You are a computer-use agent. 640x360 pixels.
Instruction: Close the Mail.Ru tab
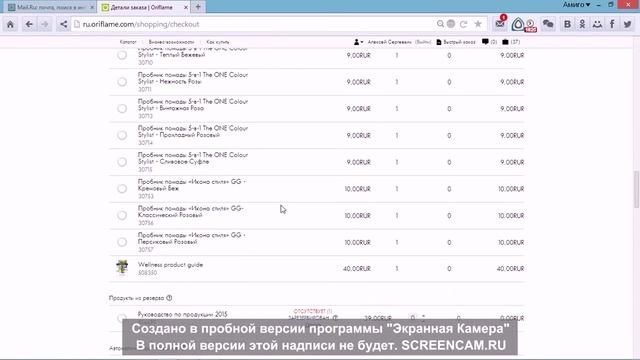(92, 7)
